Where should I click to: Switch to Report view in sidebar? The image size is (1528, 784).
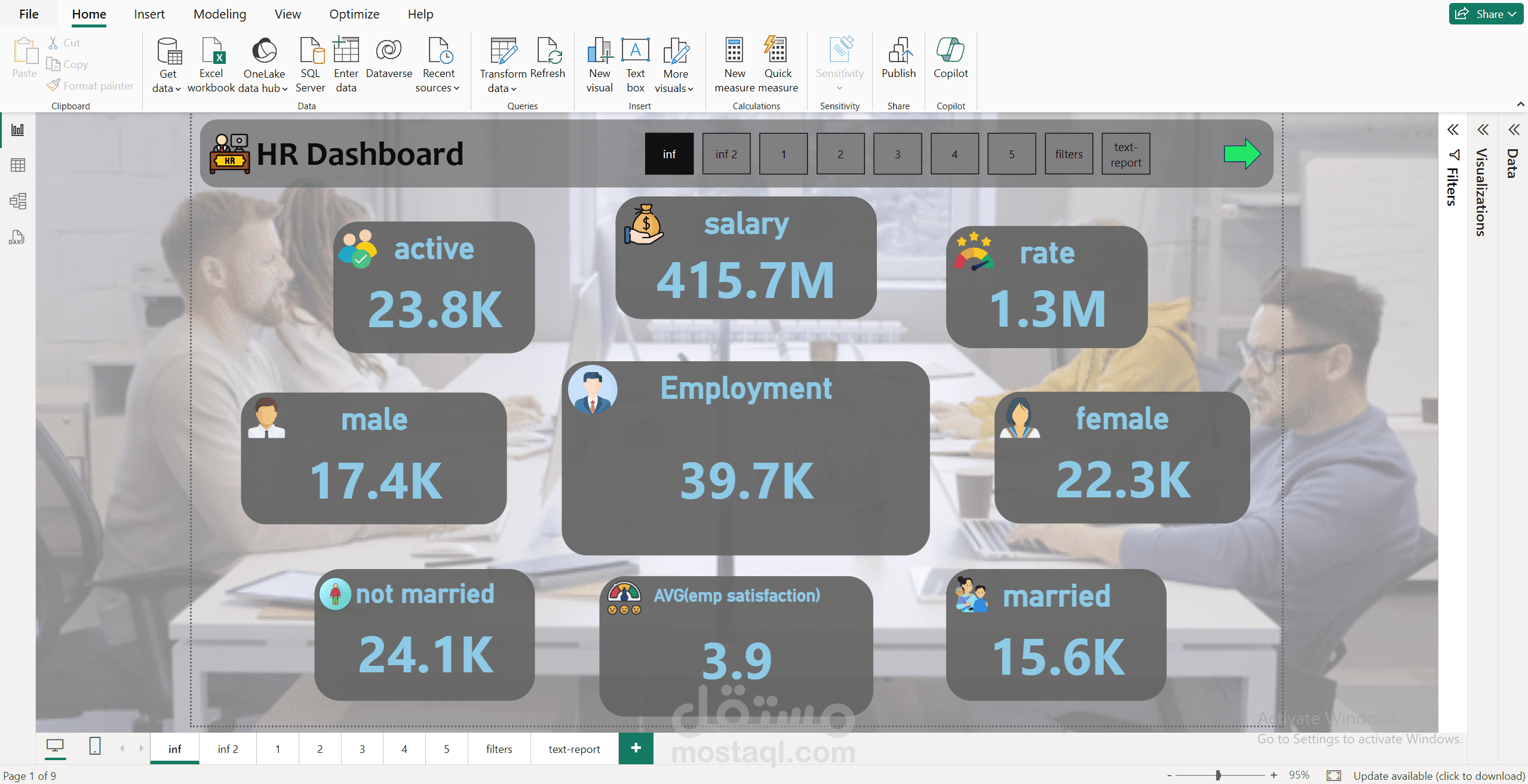(x=18, y=130)
